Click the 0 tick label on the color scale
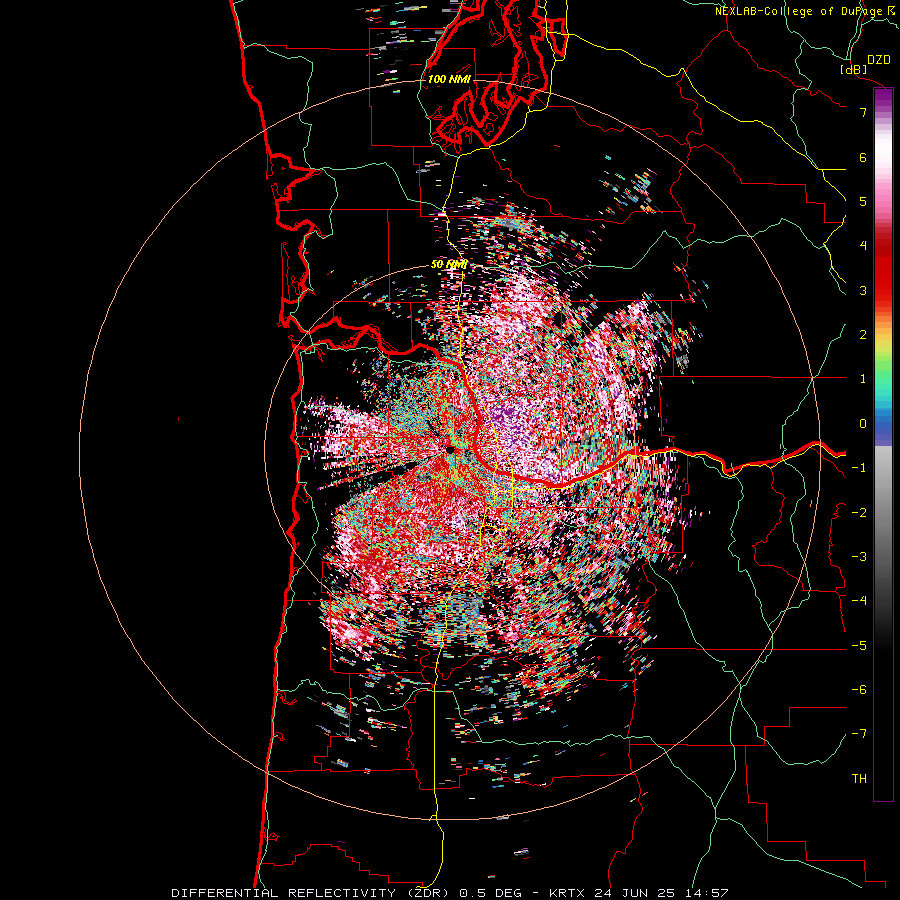This screenshot has height=900, width=900. pos(863,424)
